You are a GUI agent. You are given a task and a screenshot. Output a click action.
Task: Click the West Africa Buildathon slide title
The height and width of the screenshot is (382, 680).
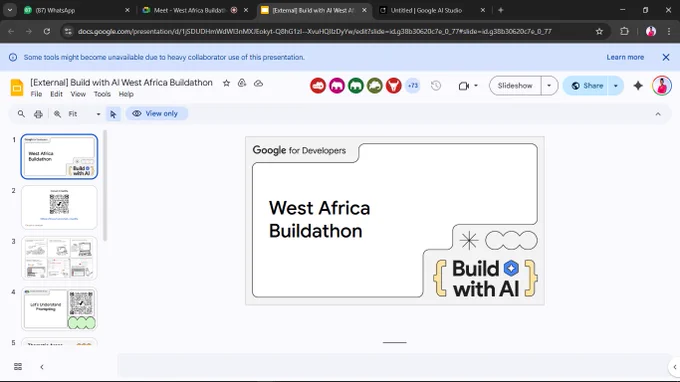(x=319, y=219)
